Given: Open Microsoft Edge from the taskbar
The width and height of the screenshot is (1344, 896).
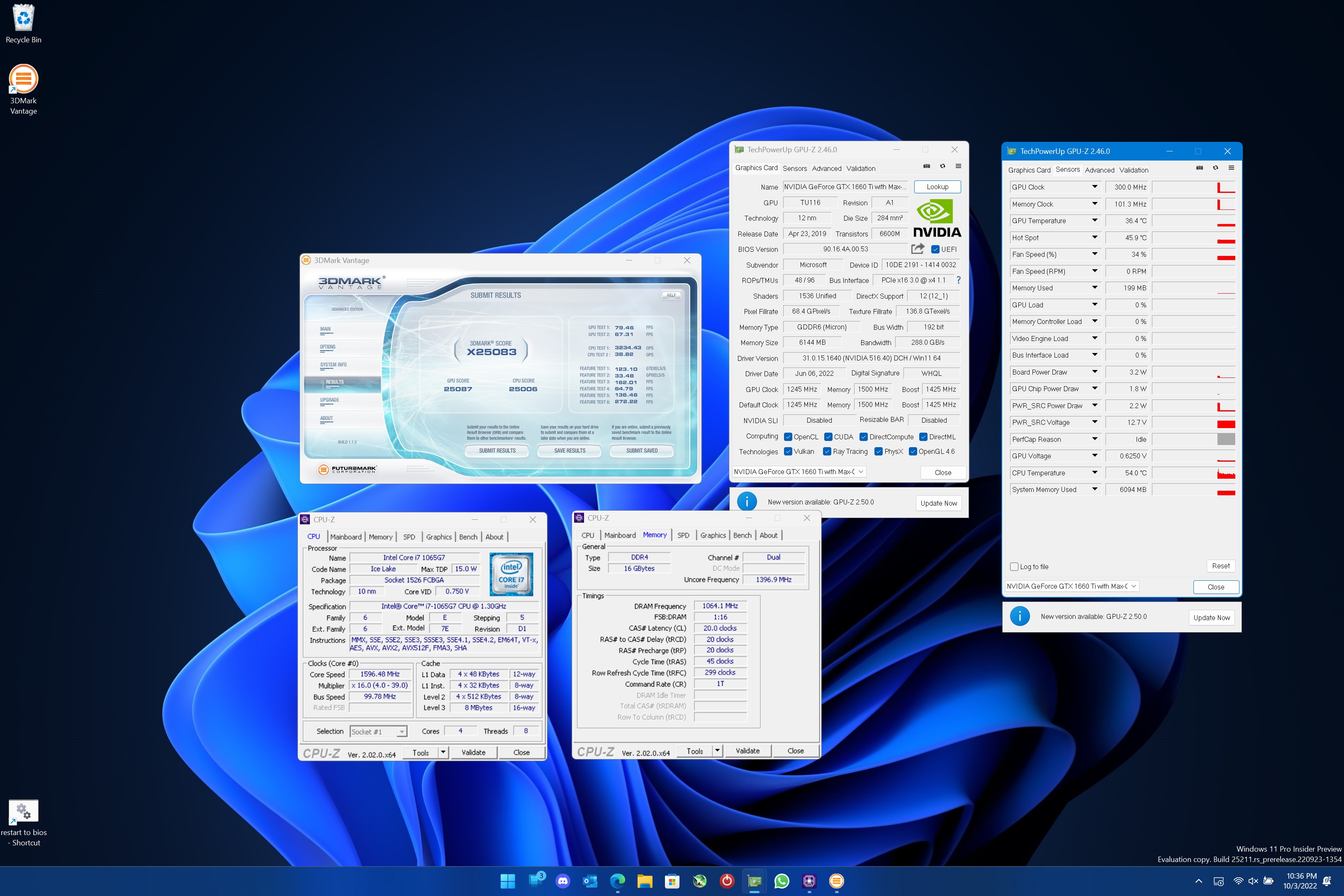Looking at the screenshot, I should point(617,881).
